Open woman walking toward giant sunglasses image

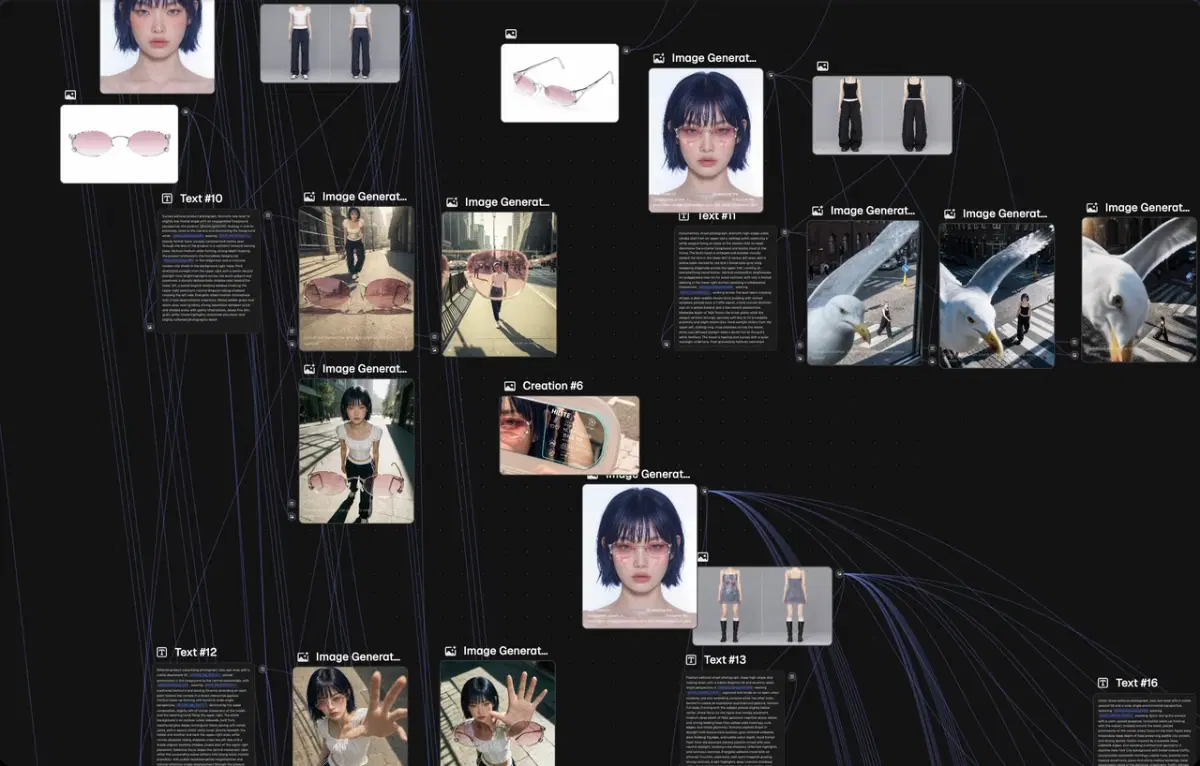(x=356, y=279)
